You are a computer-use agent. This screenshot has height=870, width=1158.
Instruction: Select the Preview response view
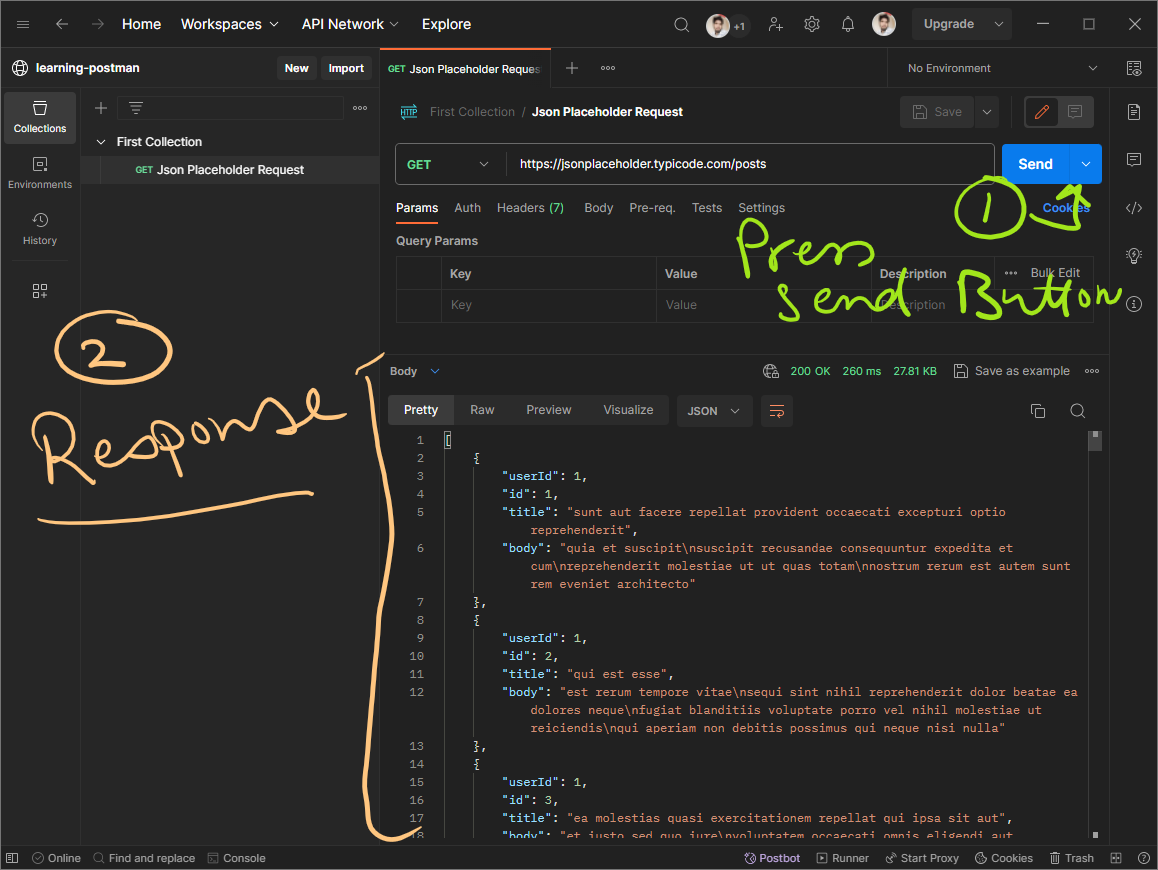[549, 411]
